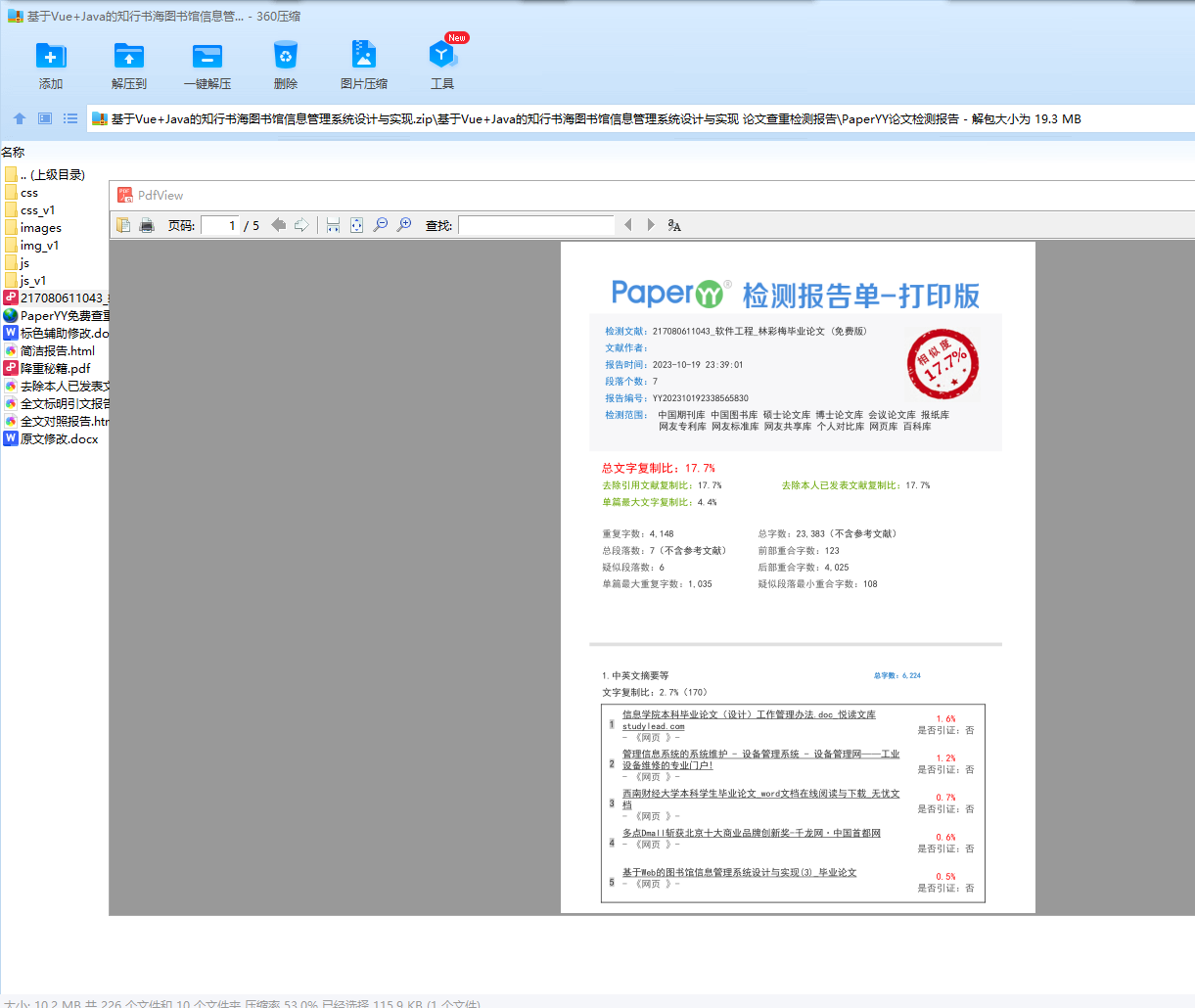
Task: Click the PdfView copy document icon
Action: [123, 225]
